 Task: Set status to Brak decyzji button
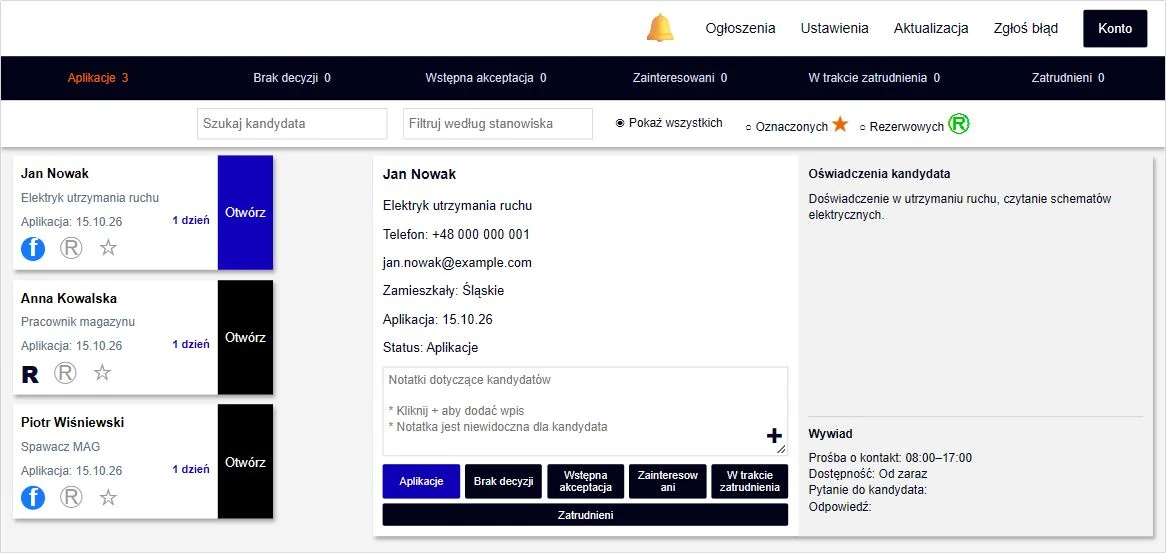point(503,481)
